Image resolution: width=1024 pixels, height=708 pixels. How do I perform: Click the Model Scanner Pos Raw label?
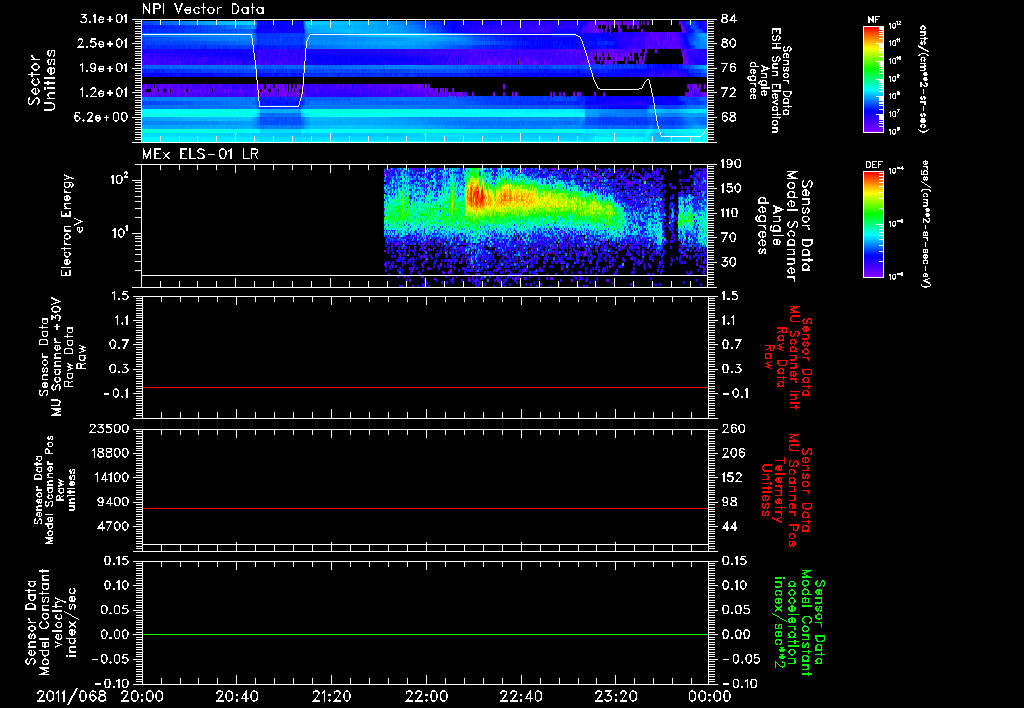(55, 490)
